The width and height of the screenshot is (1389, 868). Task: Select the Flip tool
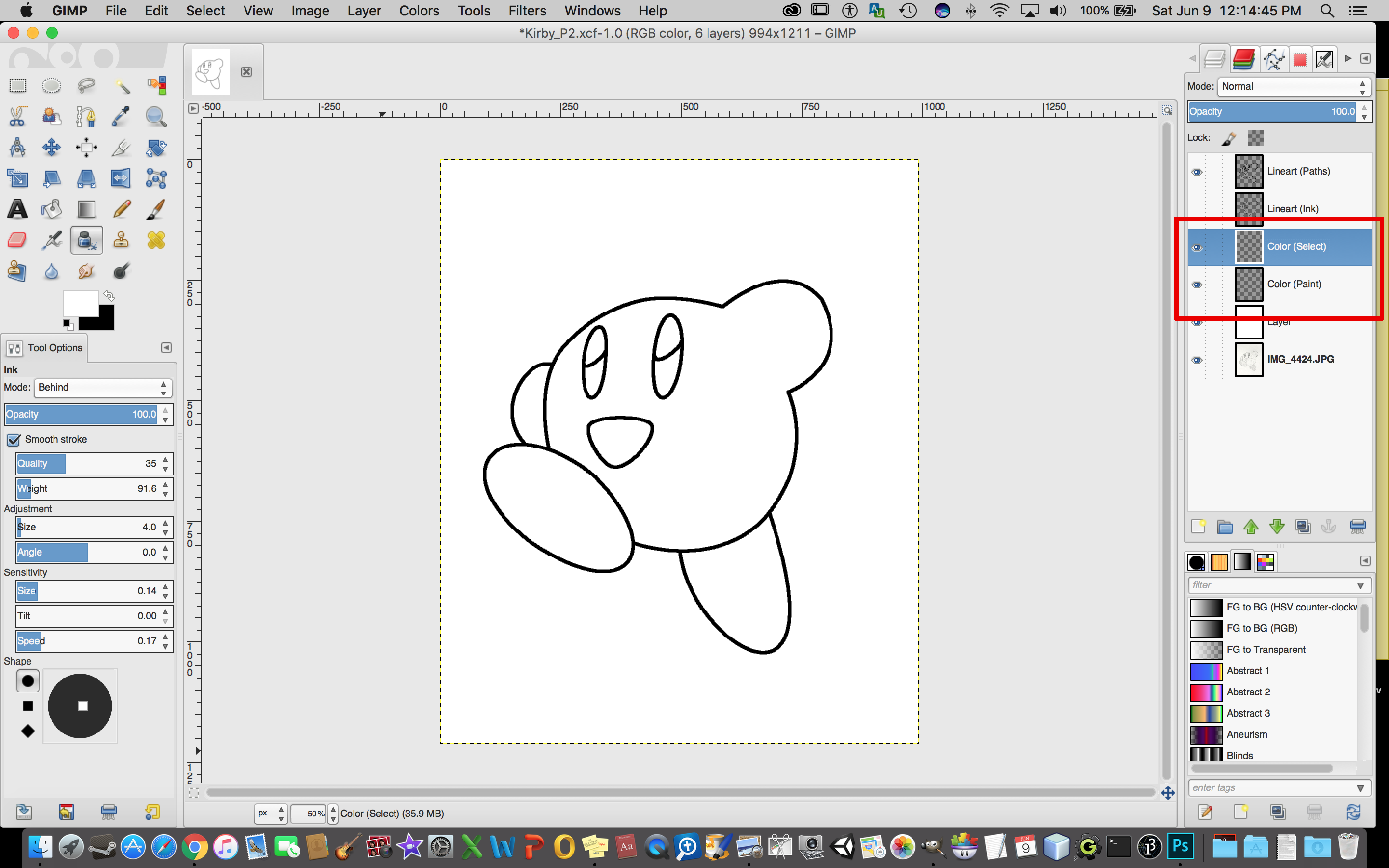pyautogui.click(x=121, y=178)
